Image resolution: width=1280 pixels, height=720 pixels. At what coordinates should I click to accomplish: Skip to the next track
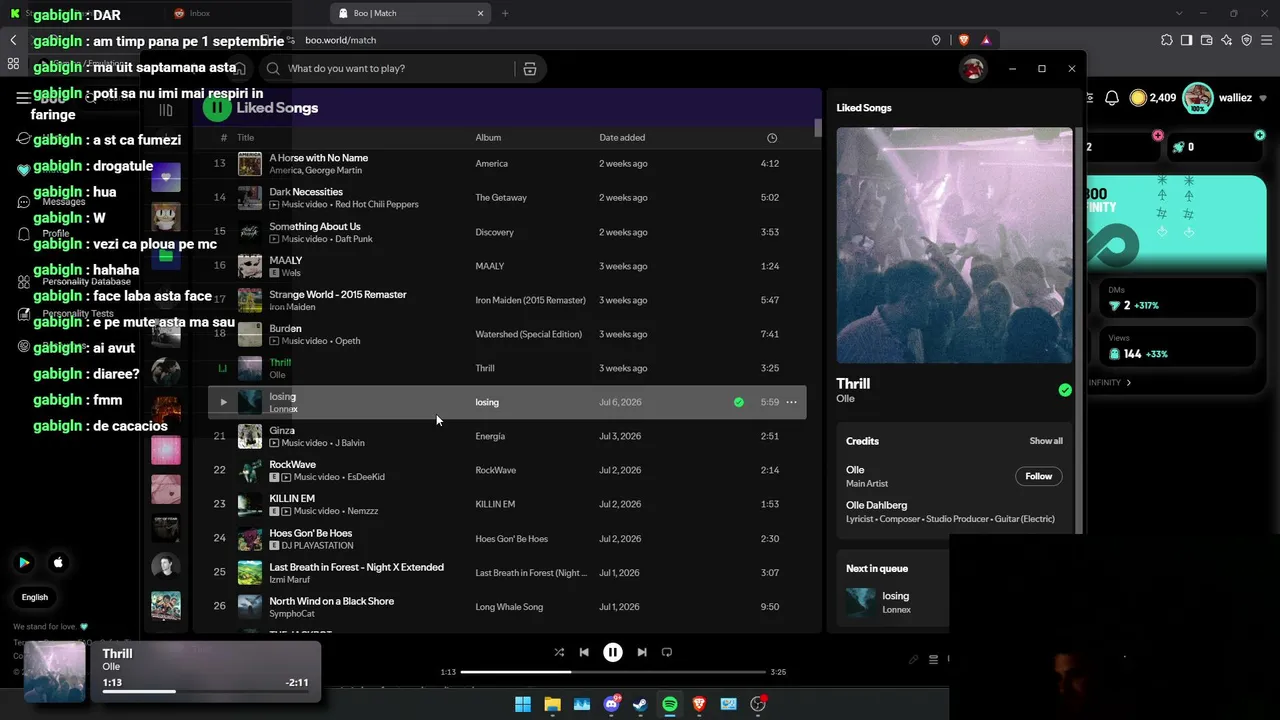click(642, 652)
